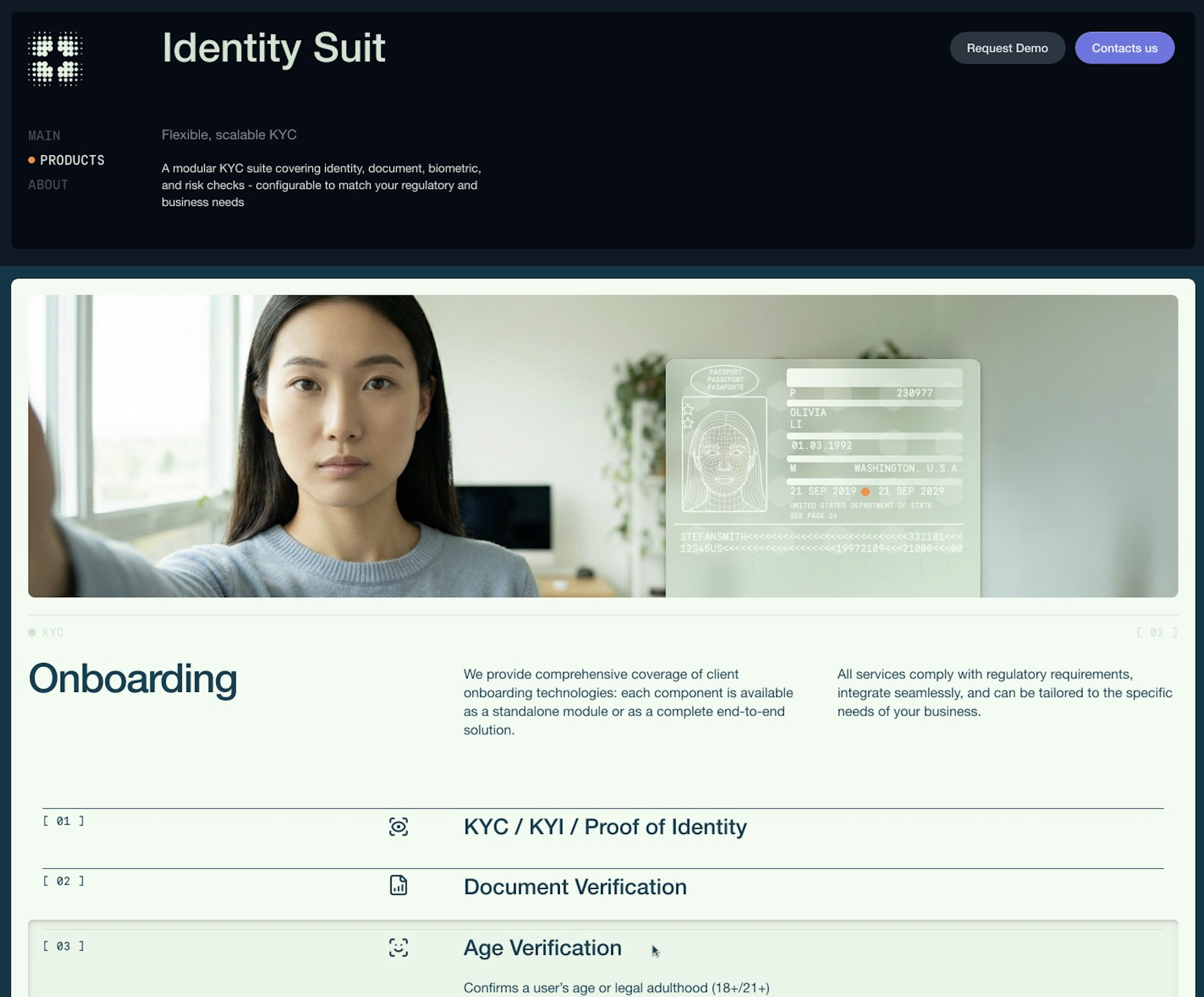The image size is (1204, 997).
Task: Click the [ 01 ] row number label
Action: (64, 821)
